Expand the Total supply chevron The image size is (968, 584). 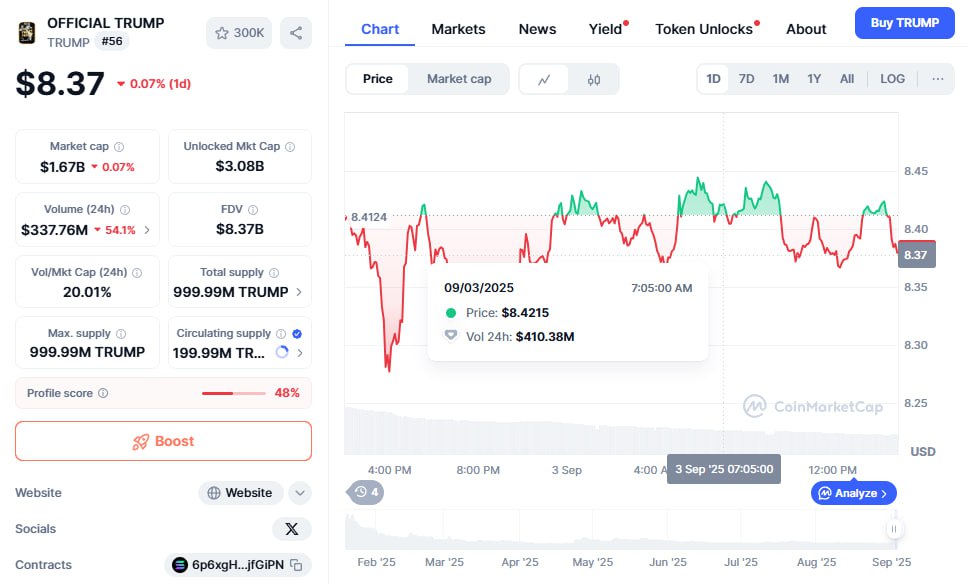point(299,292)
